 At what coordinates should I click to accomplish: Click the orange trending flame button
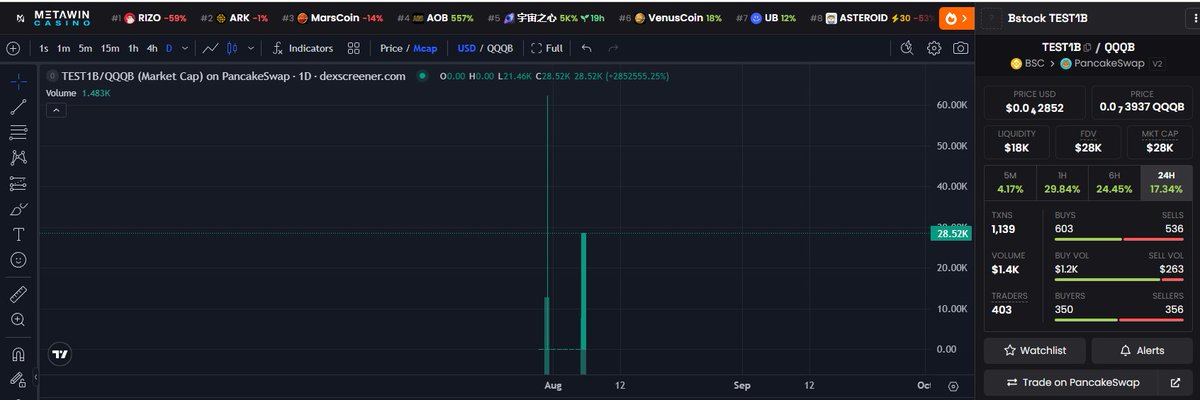click(957, 18)
